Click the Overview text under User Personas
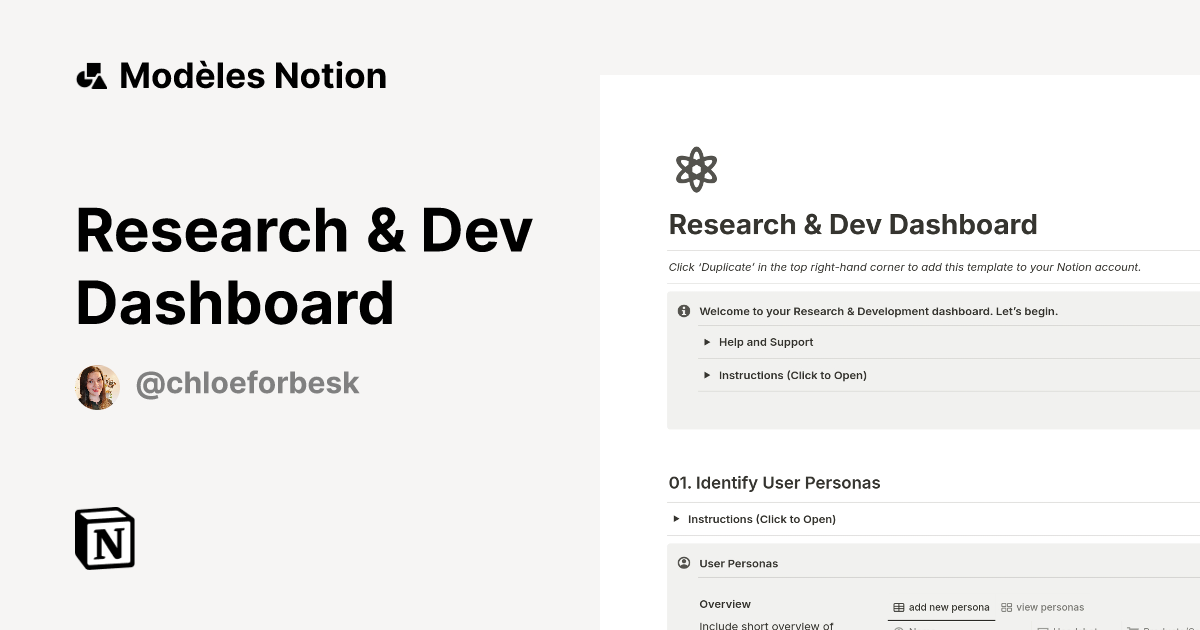The height and width of the screenshot is (630, 1200). click(x=725, y=604)
